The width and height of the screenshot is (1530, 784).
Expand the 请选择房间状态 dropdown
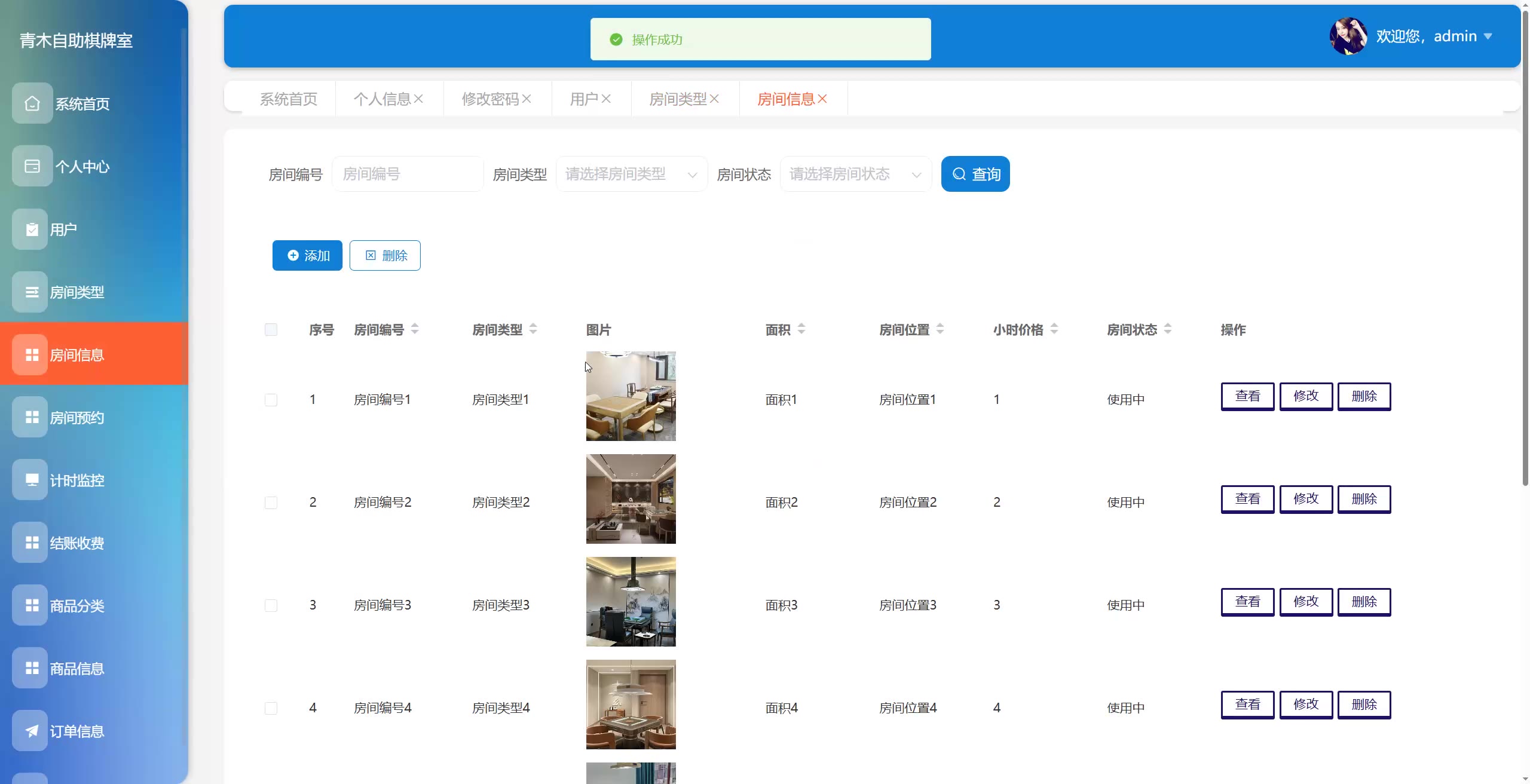[x=855, y=174]
